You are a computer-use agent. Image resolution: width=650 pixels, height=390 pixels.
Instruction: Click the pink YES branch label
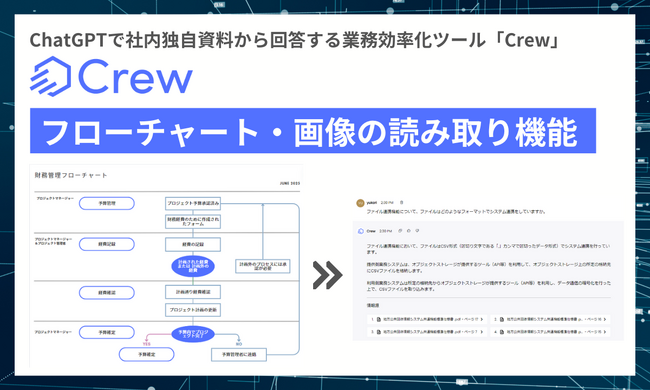(x=146, y=344)
